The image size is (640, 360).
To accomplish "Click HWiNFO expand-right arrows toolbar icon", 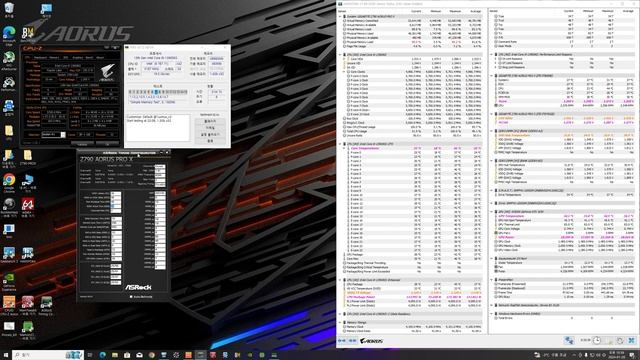I will (x=352, y=340).
